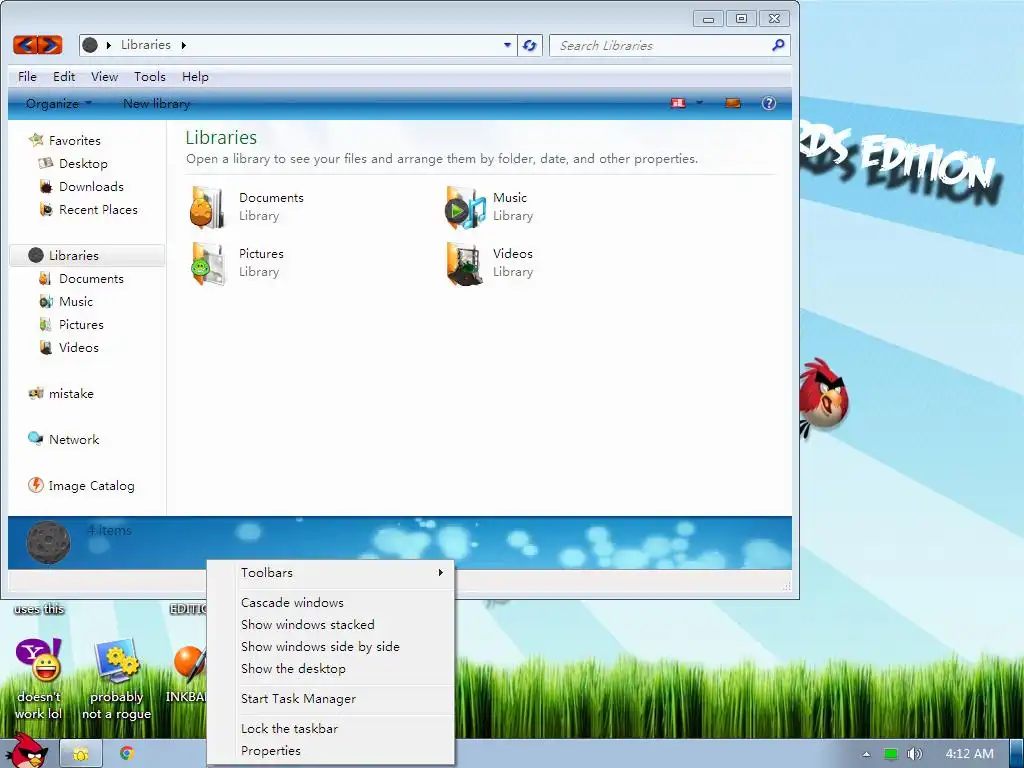Choose Cascade windows
This screenshot has height=768, width=1024.
[x=331, y=602]
